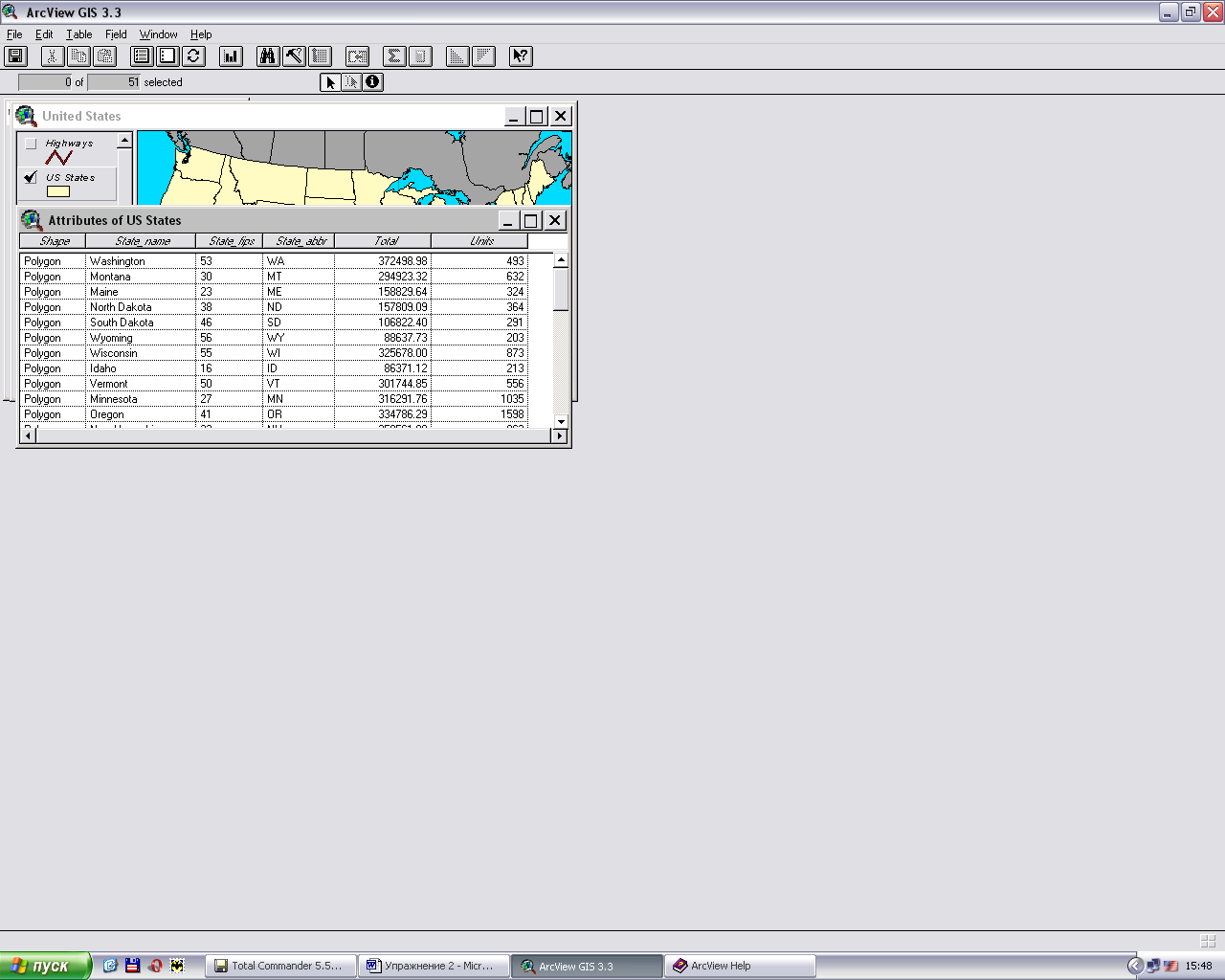This screenshot has height=980, width=1225.
Task: Click the map in United States view
Action: click(354, 167)
